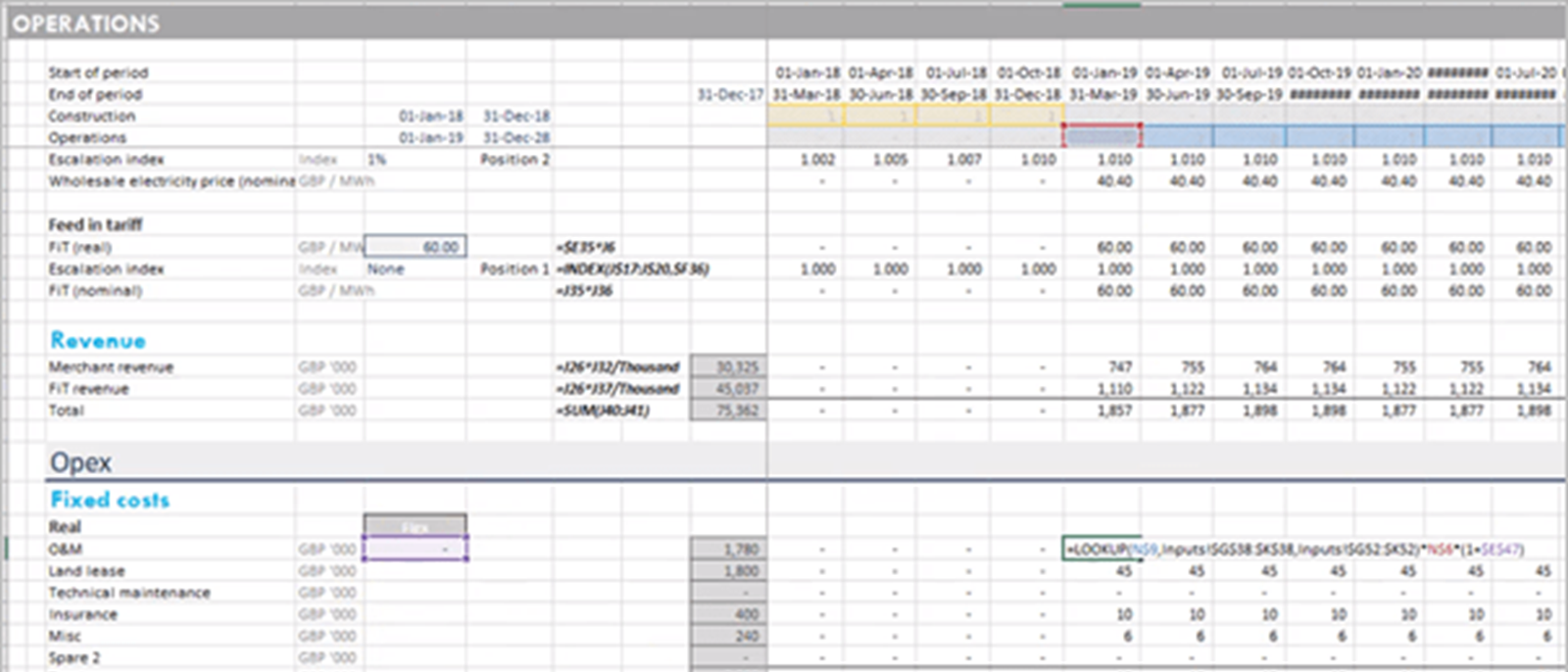Click the Land lease total 1,800
Image resolution: width=1568 pixels, height=672 pixels.
coord(728,571)
